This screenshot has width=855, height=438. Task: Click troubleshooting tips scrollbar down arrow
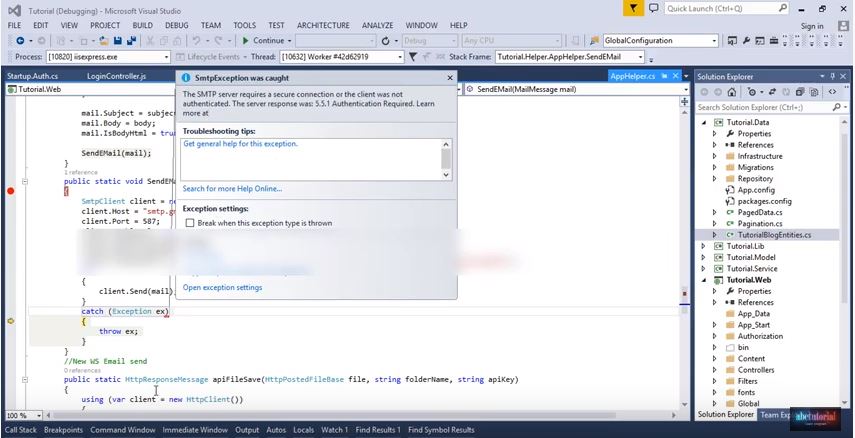coord(446,175)
